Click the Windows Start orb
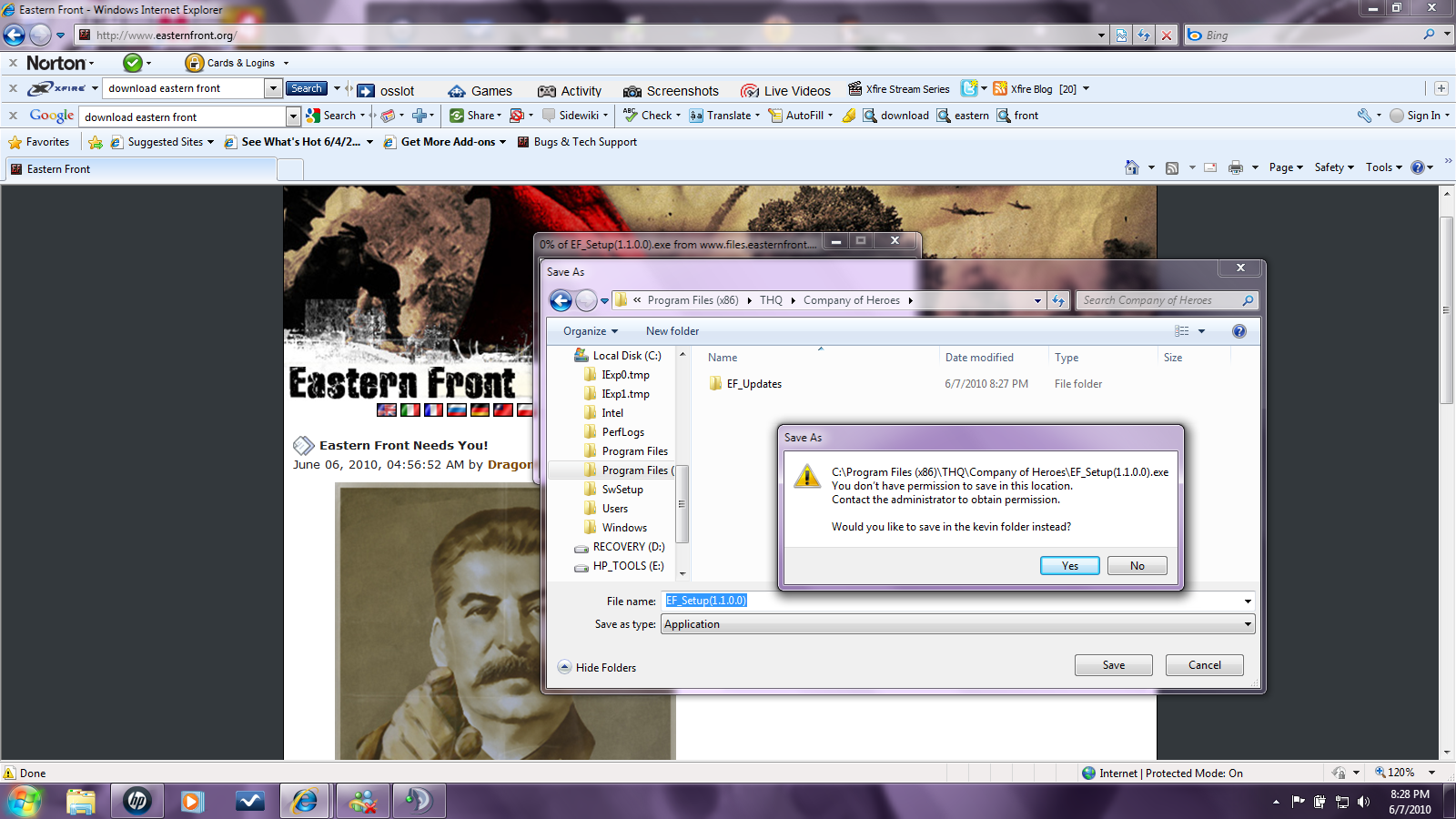This screenshot has height=819, width=1456. (x=25, y=802)
